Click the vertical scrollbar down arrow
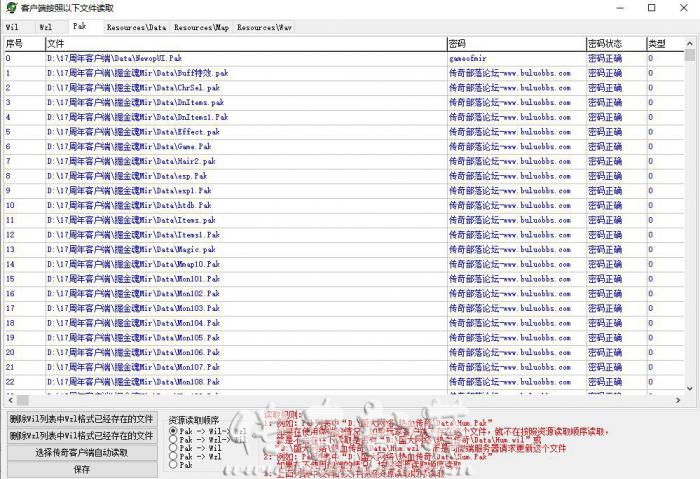The image size is (700, 479). [690, 387]
